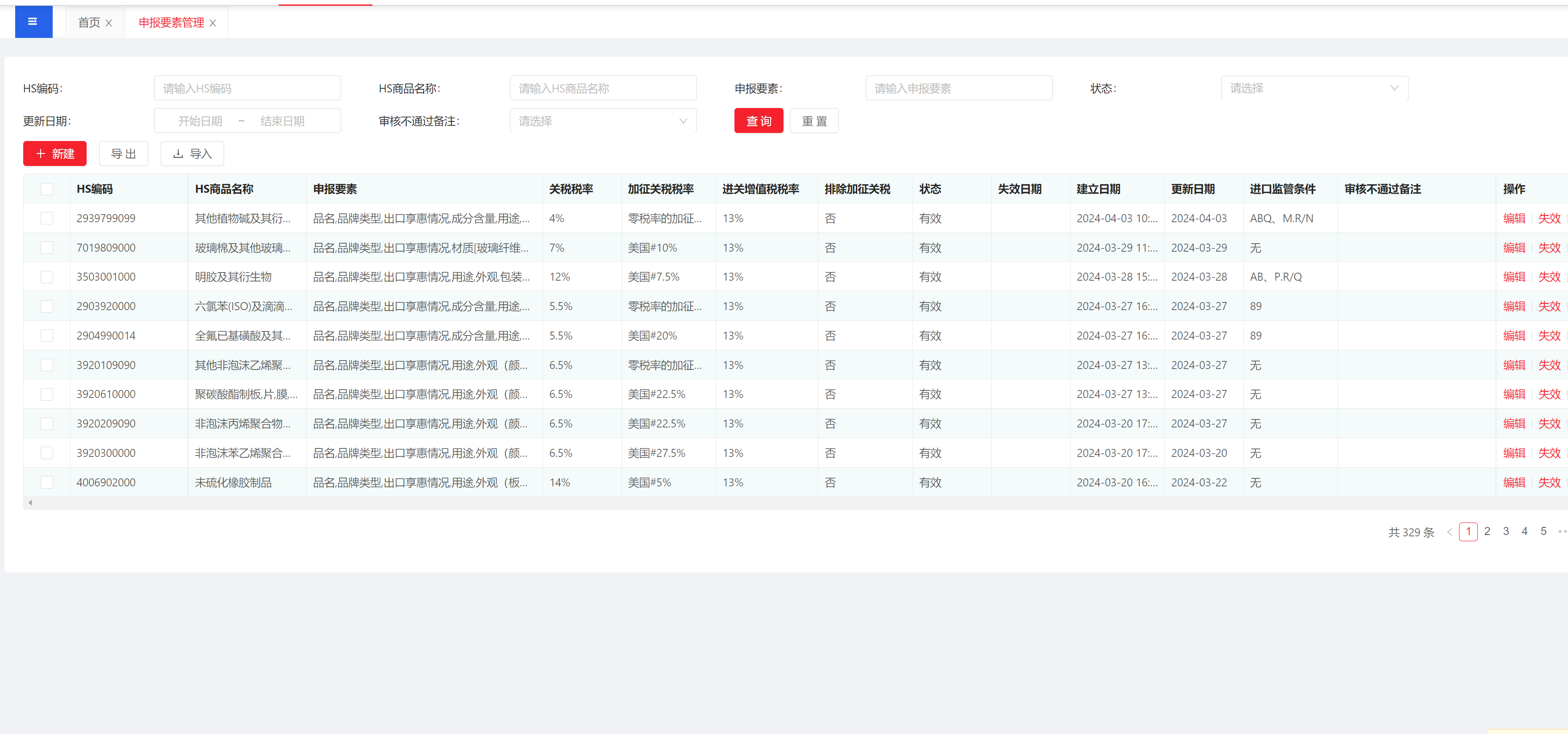Click the 新建 button

pyautogui.click(x=55, y=154)
